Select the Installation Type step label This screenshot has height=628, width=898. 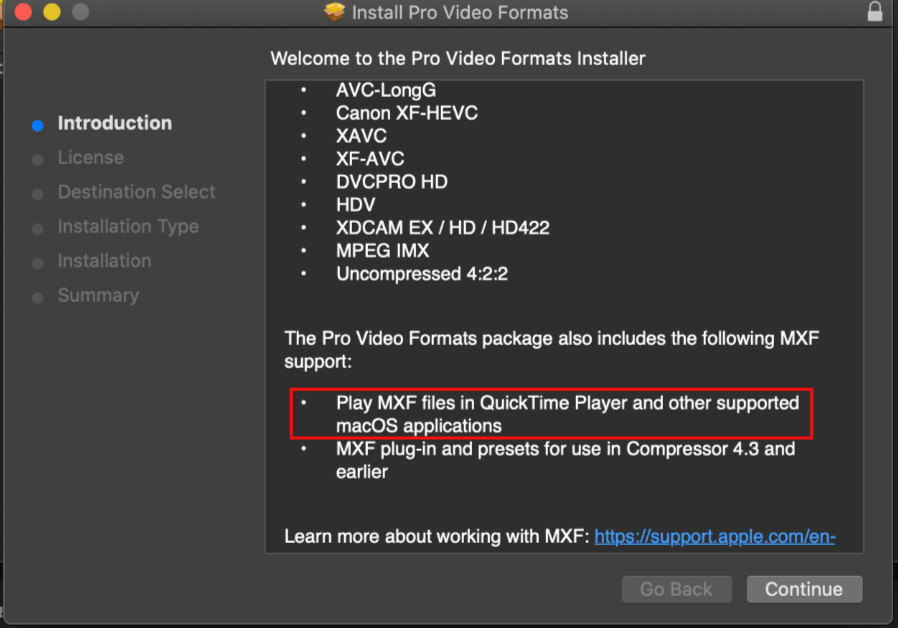[128, 227]
